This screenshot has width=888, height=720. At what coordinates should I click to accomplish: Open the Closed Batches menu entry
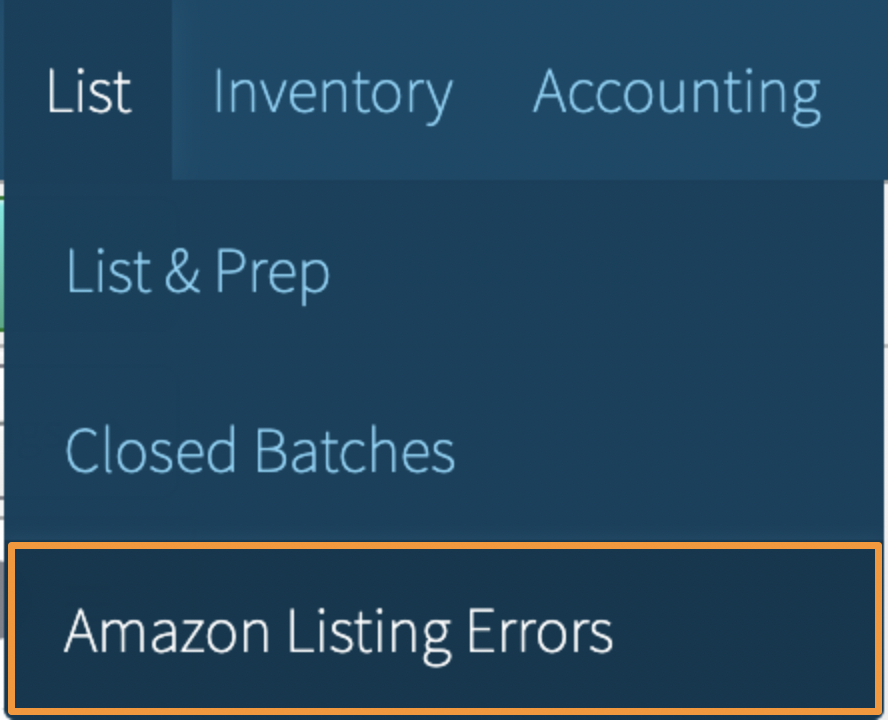point(260,451)
